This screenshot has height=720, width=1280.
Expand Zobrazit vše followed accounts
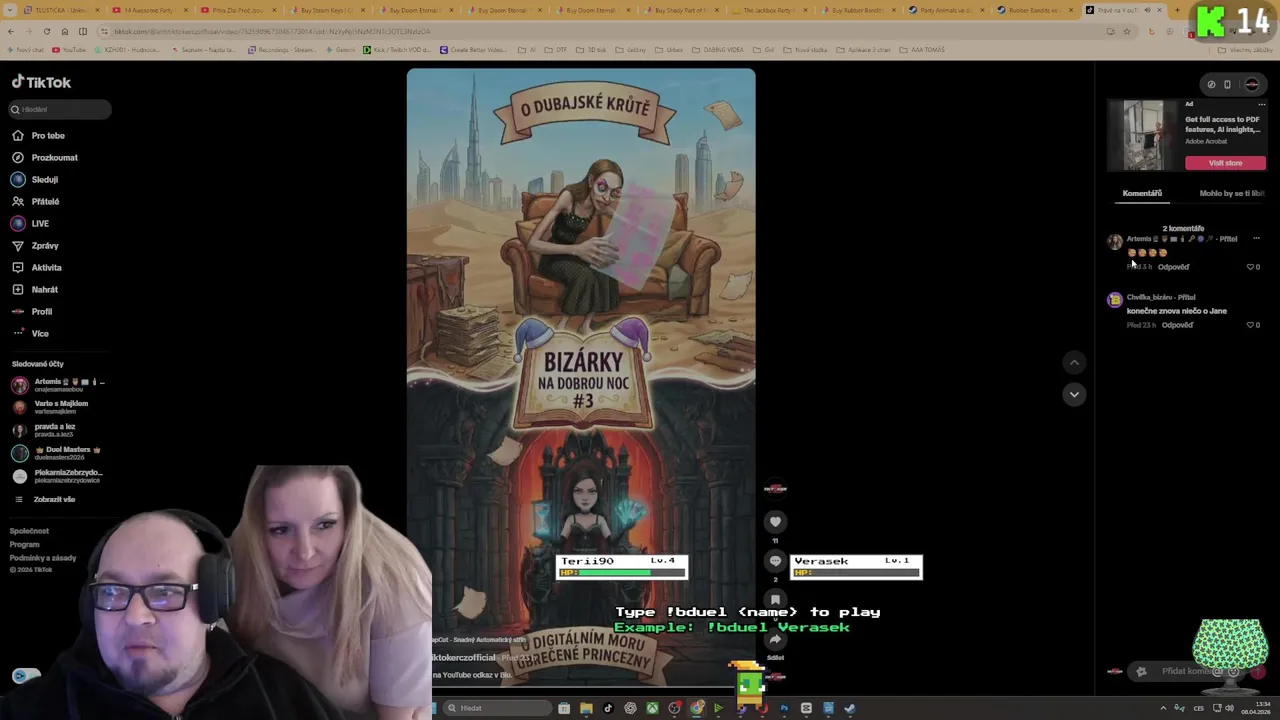point(44,499)
